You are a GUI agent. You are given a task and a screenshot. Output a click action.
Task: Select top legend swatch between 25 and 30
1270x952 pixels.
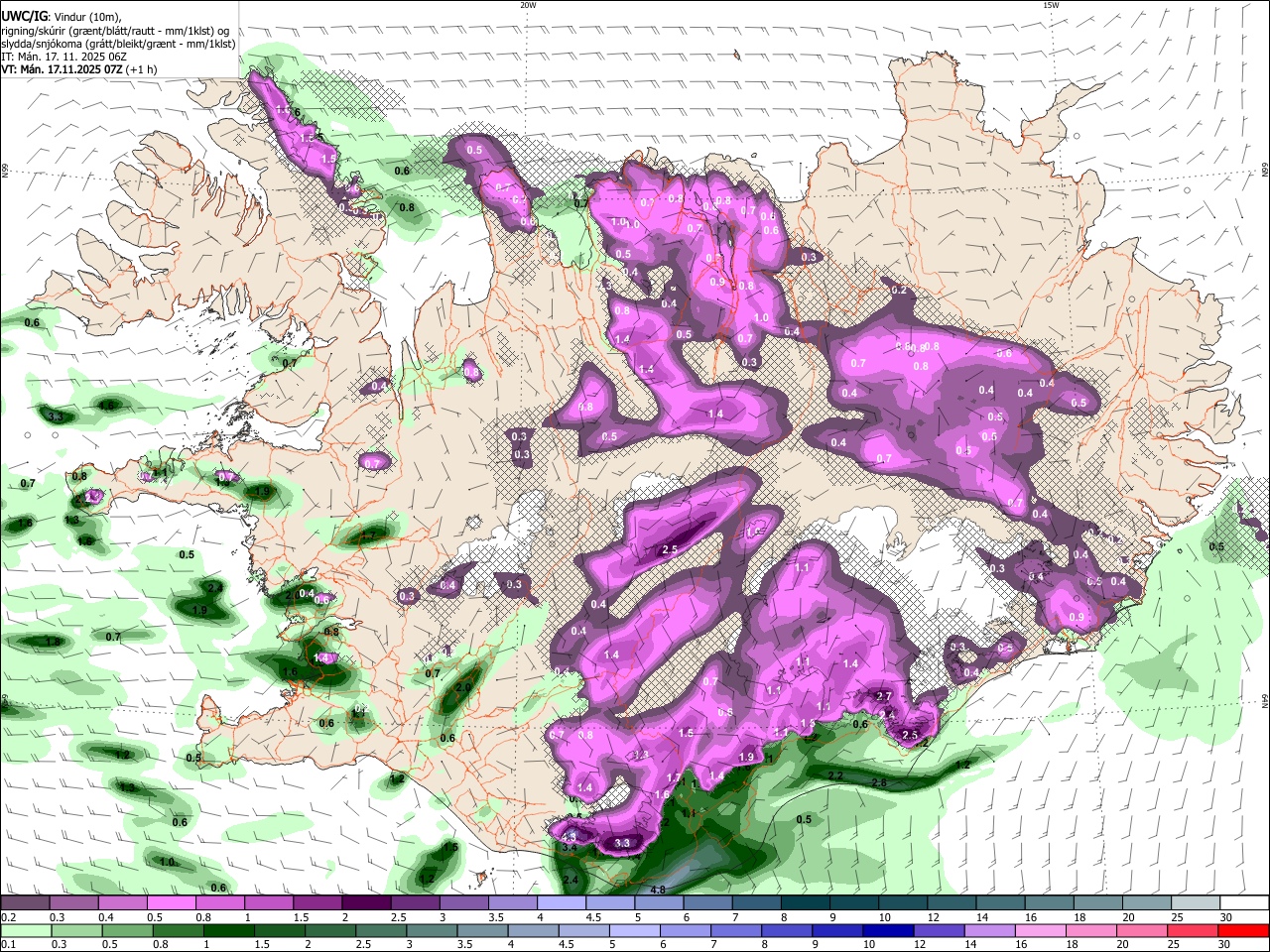pos(1197,903)
